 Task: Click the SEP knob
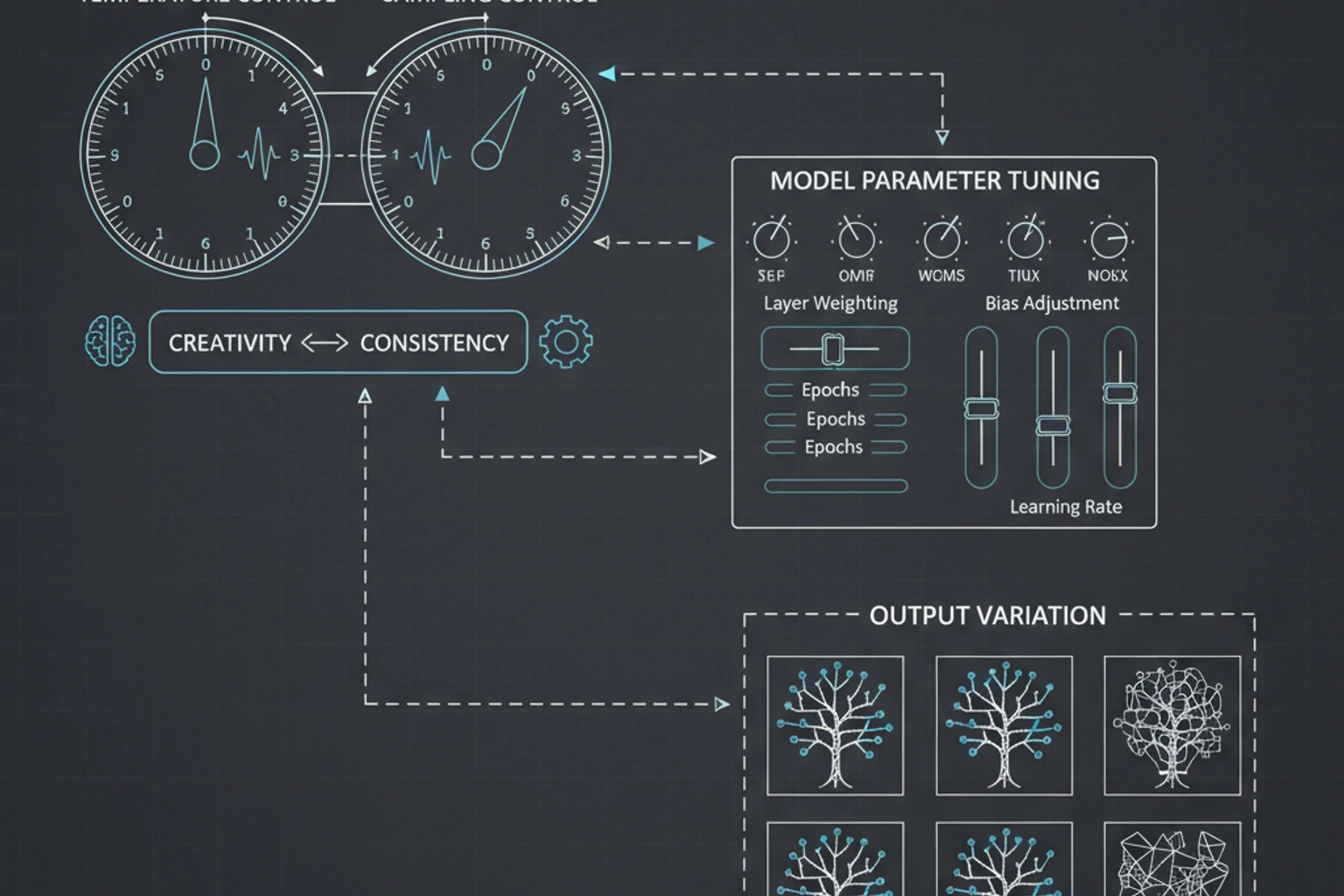pyautogui.click(x=771, y=239)
